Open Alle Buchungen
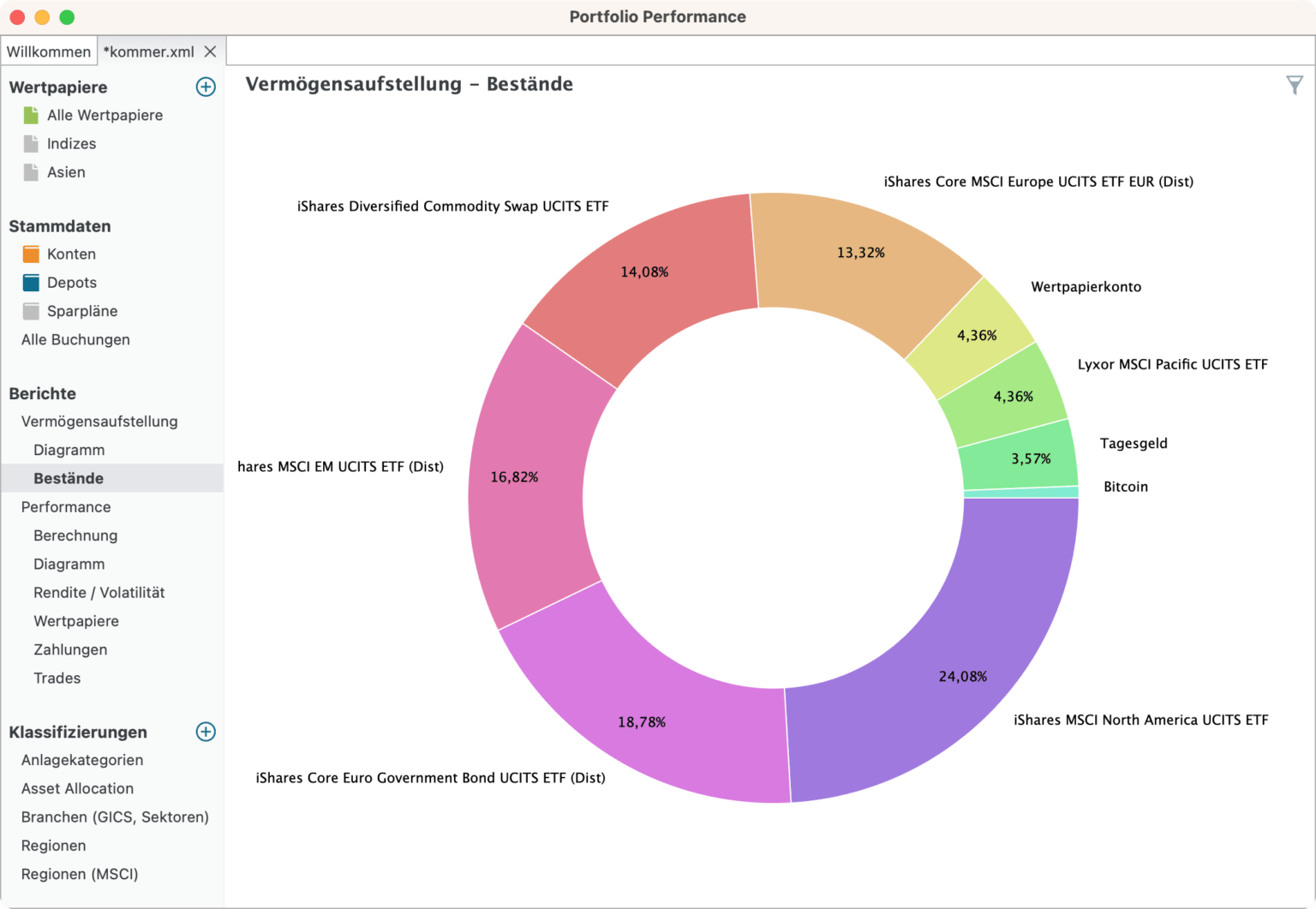Image resolution: width=1316 pixels, height=909 pixels. [x=75, y=339]
